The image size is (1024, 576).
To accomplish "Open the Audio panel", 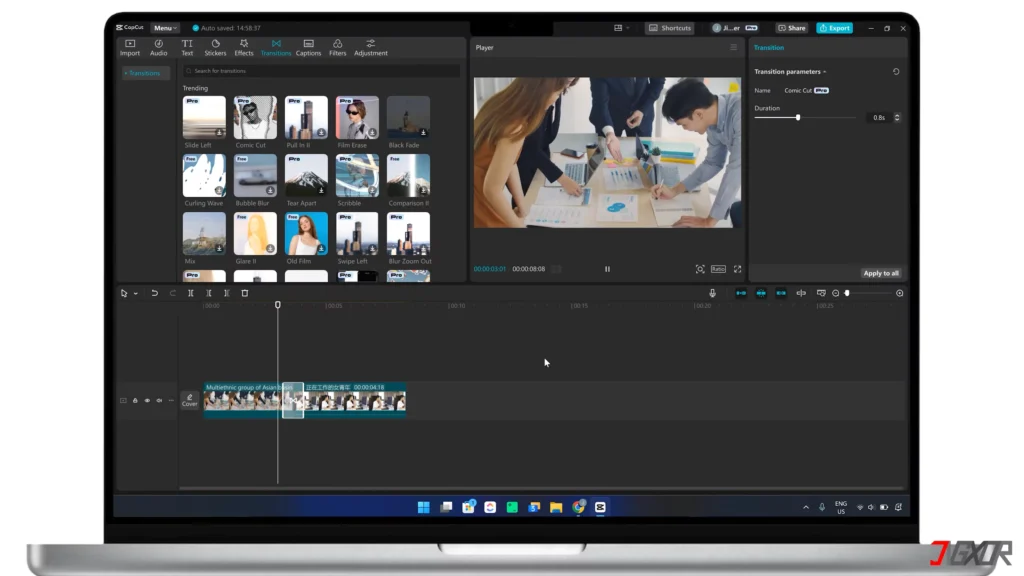I will tap(159, 48).
